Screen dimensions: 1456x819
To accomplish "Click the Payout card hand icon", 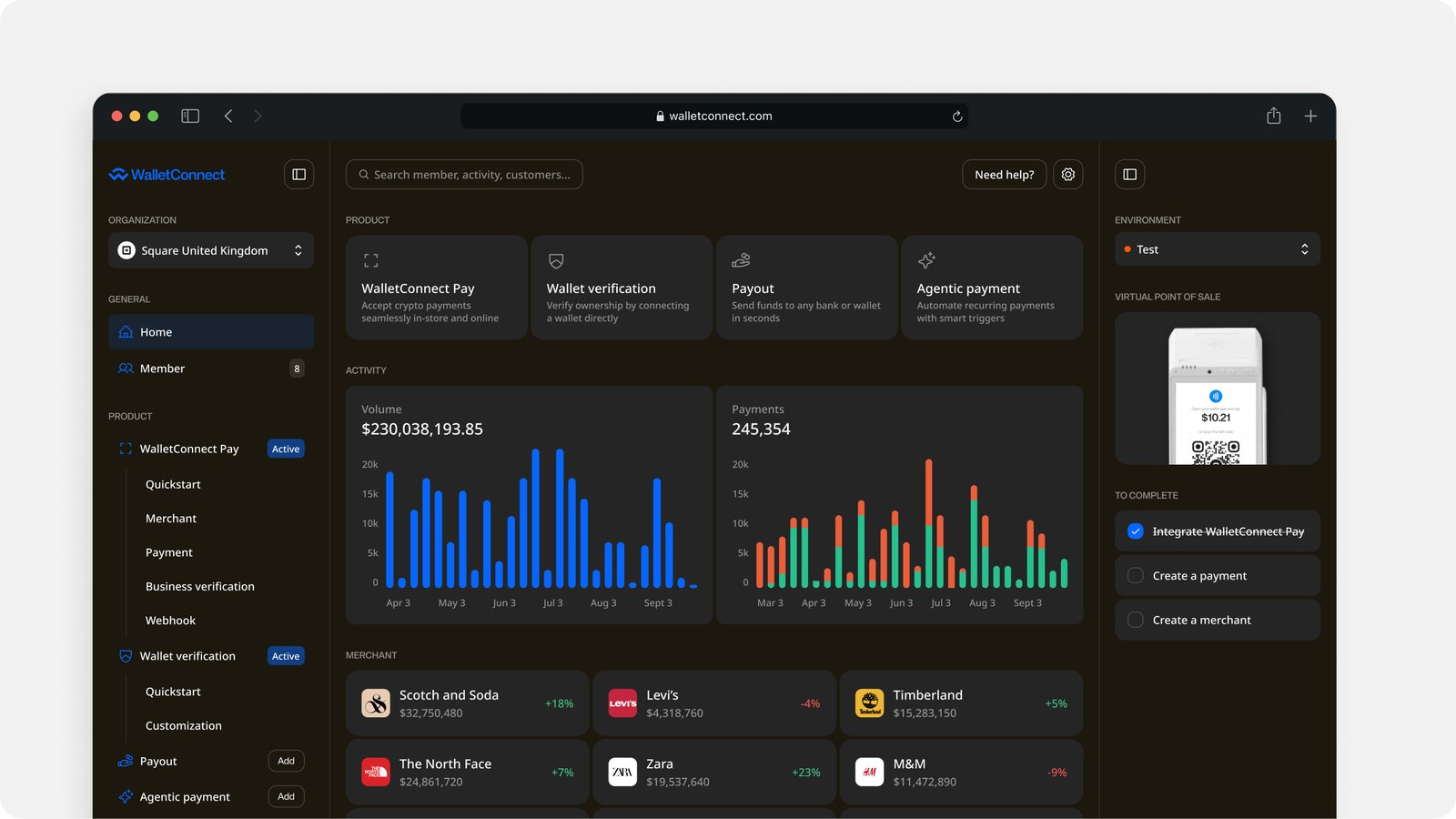I will click(x=742, y=260).
